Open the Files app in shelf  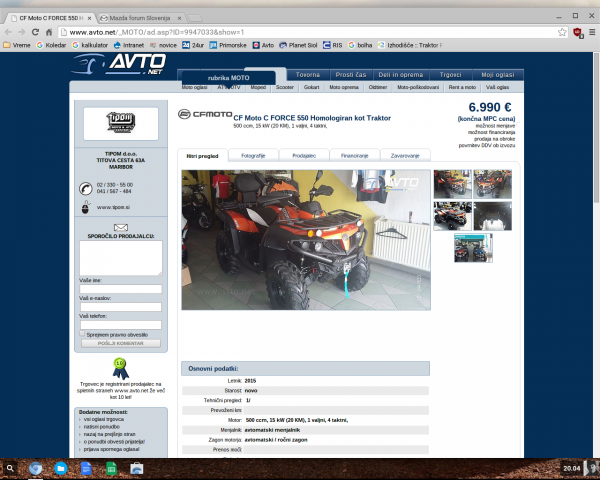[60, 468]
